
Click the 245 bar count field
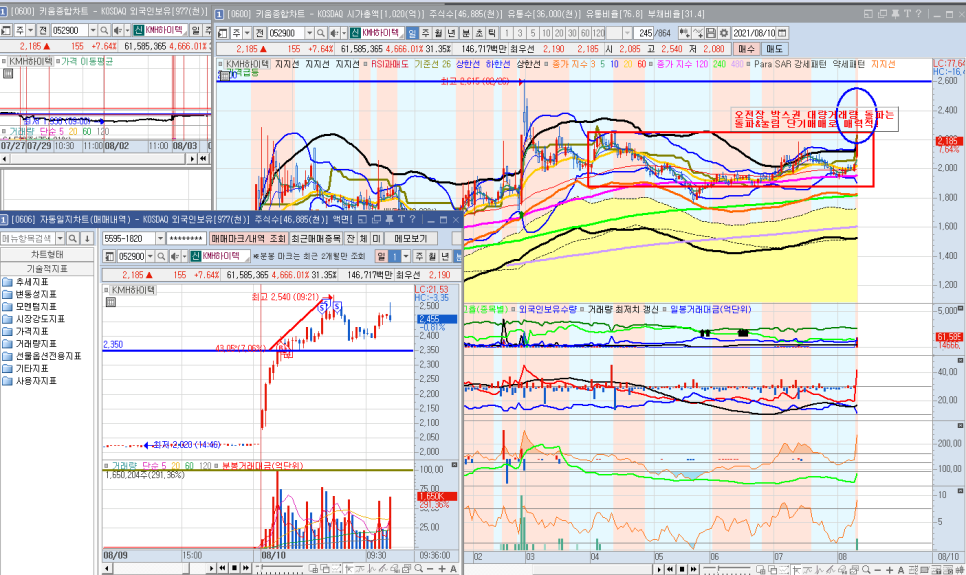(644, 33)
